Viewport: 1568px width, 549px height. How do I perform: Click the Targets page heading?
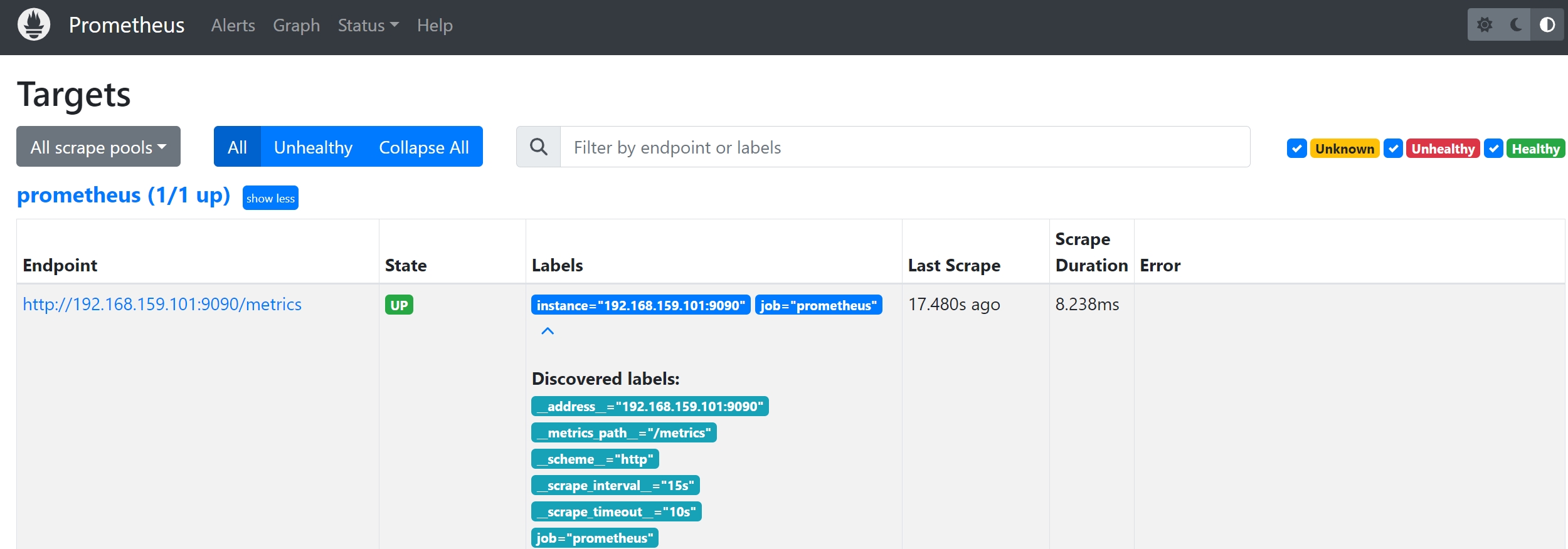74,95
